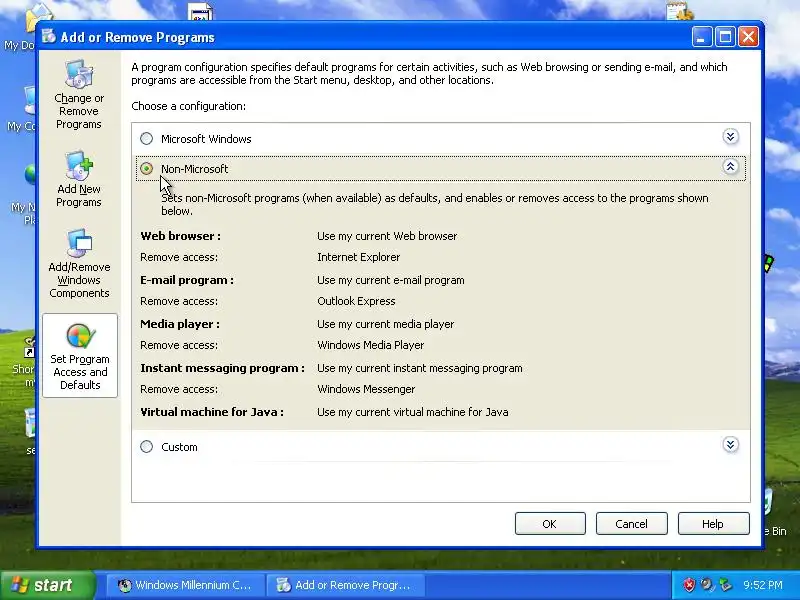
Task: Click the 'Virtual machine for Java :' heading
Action: (212, 412)
